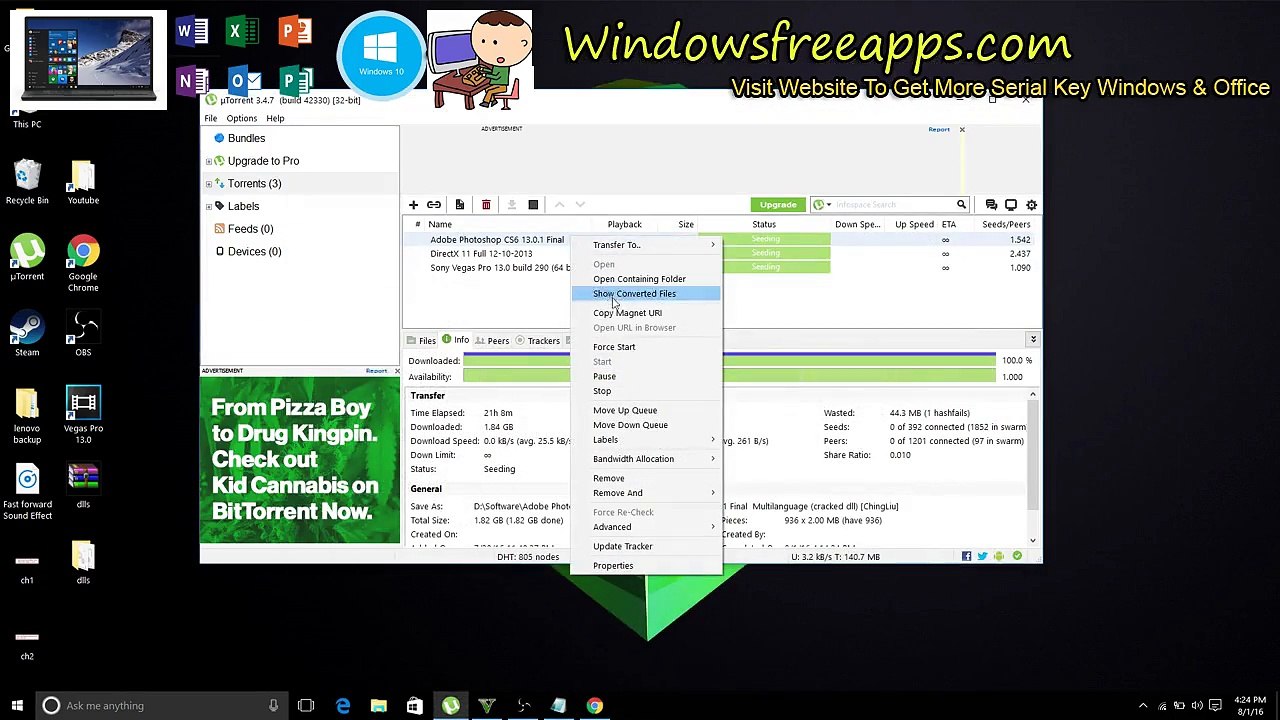Open the Labels submenu in context menu

(x=646, y=440)
